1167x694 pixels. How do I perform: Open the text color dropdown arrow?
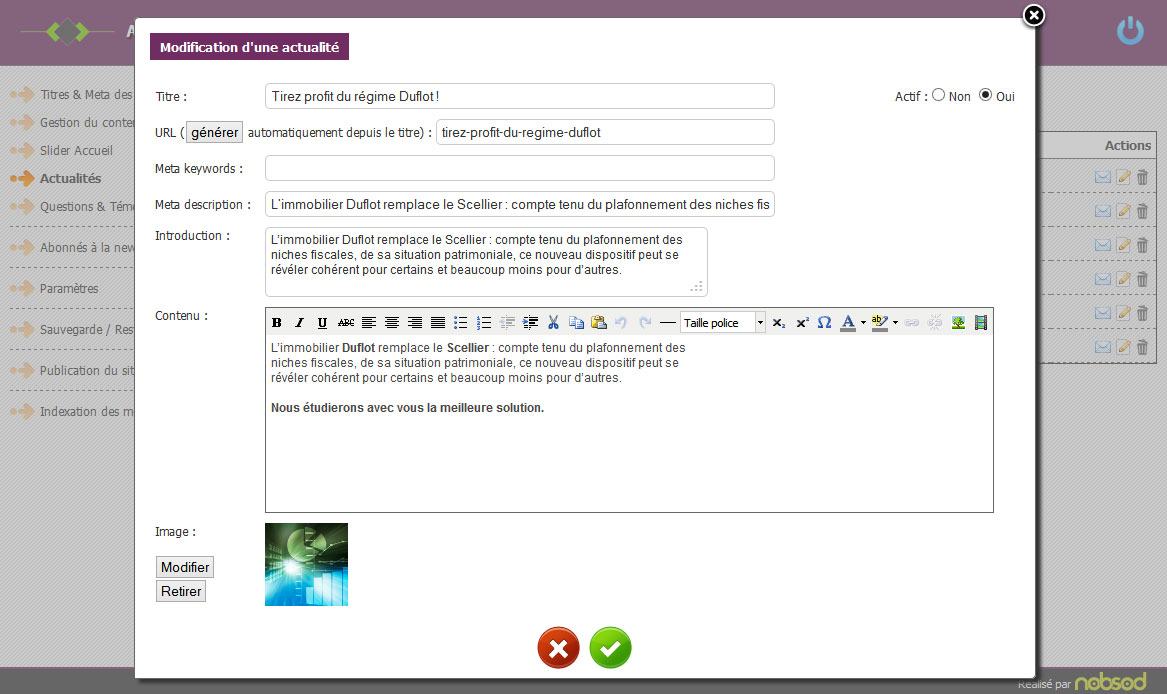coord(863,322)
